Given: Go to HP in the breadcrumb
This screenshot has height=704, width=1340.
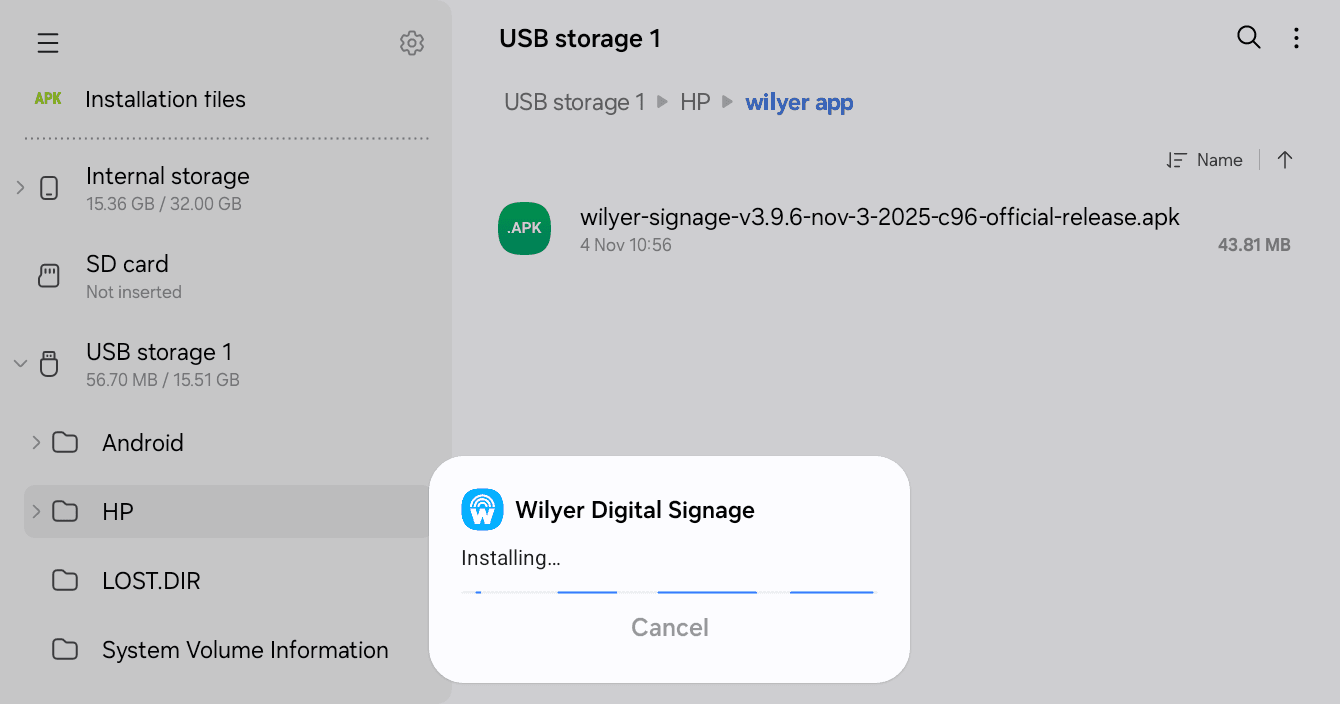Looking at the screenshot, I should click(x=695, y=102).
